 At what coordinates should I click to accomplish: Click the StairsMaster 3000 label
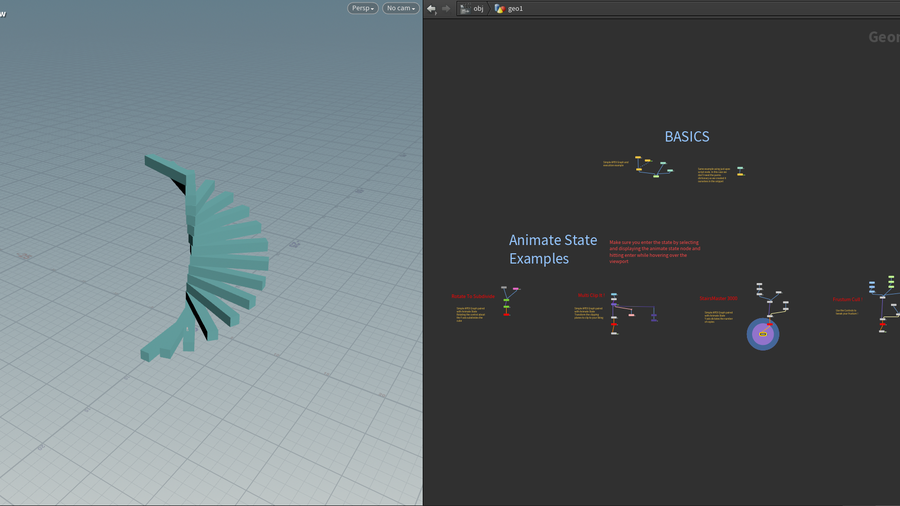click(x=718, y=297)
